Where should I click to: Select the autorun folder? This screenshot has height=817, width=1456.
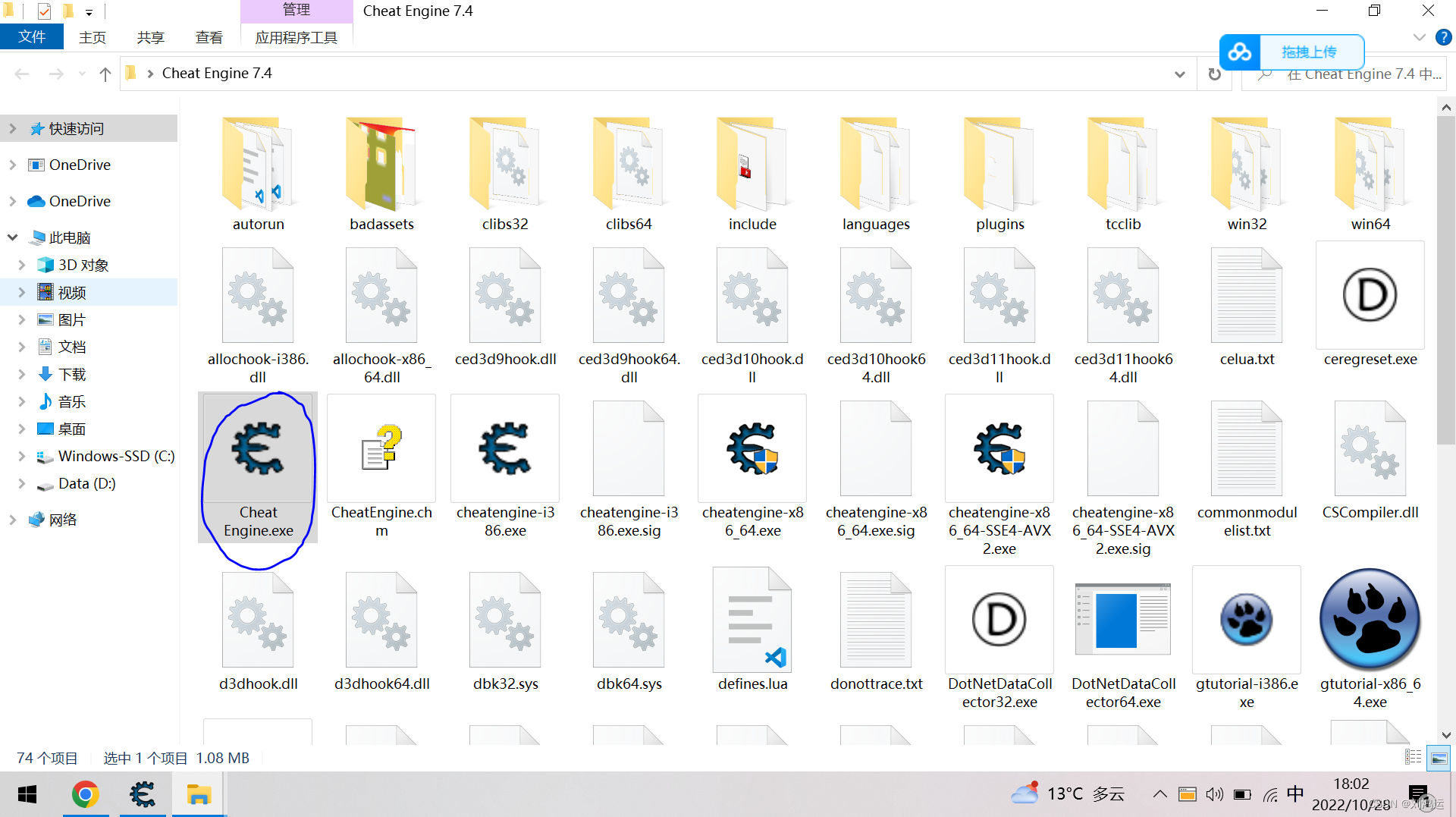[x=258, y=174]
